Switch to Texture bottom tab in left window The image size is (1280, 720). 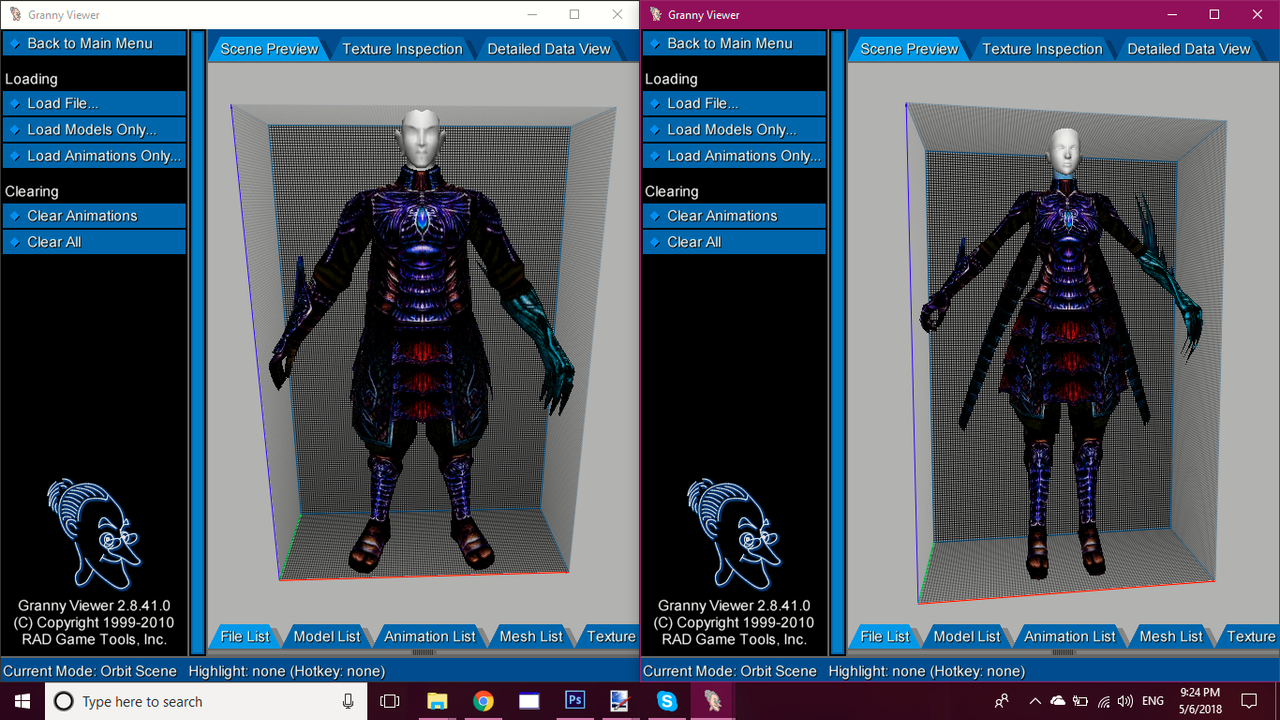[x=609, y=636]
